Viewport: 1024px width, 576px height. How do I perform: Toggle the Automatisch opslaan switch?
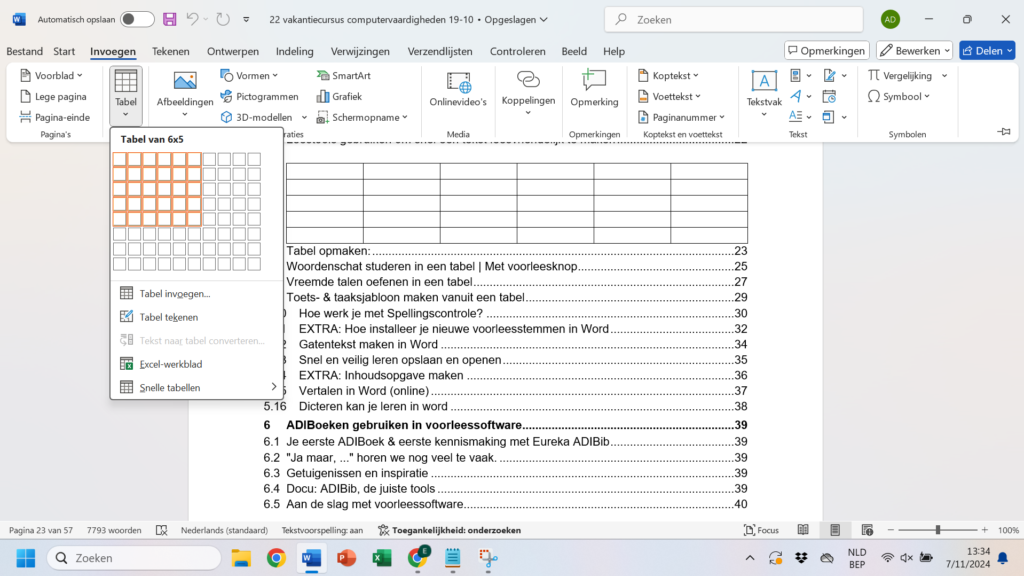137,19
